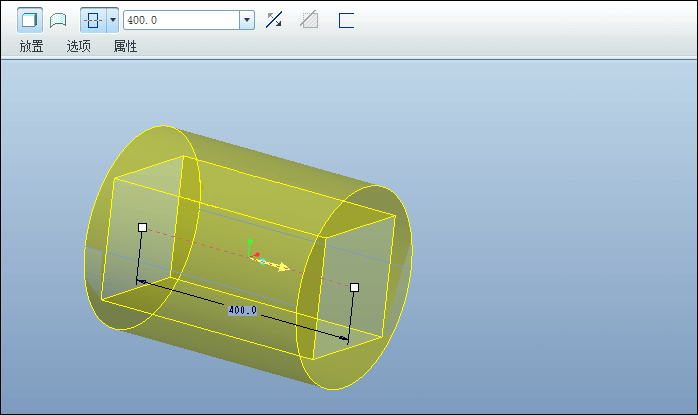Toggle the thicken sketch icon
The width and height of the screenshot is (698, 415).
click(346, 20)
